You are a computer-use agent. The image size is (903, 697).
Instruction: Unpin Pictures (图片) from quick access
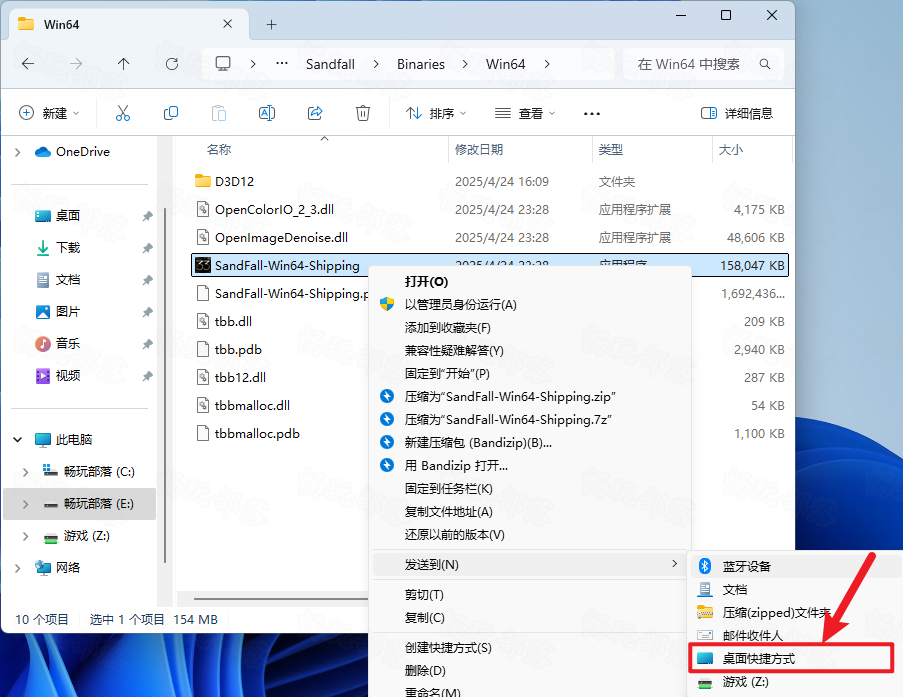pyautogui.click(x=147, y=312)
